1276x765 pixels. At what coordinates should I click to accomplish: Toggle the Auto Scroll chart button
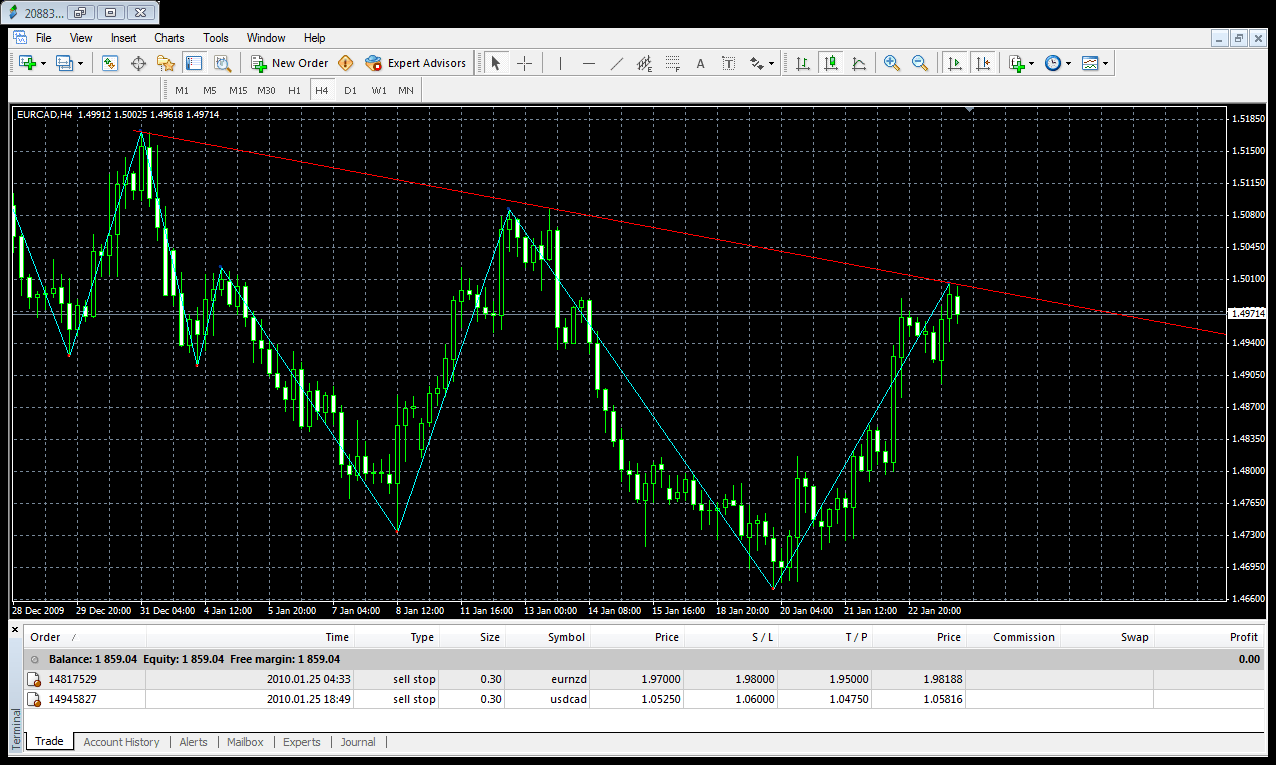955,63
